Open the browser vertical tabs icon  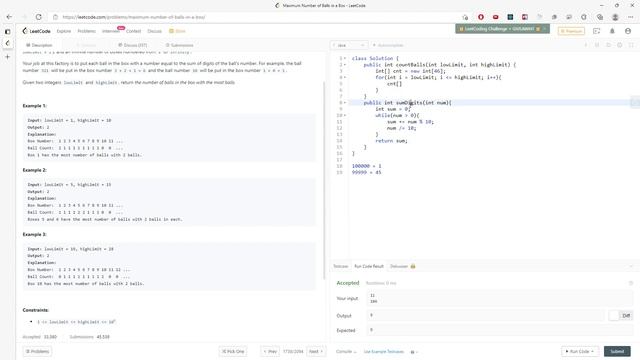(7, 31)
